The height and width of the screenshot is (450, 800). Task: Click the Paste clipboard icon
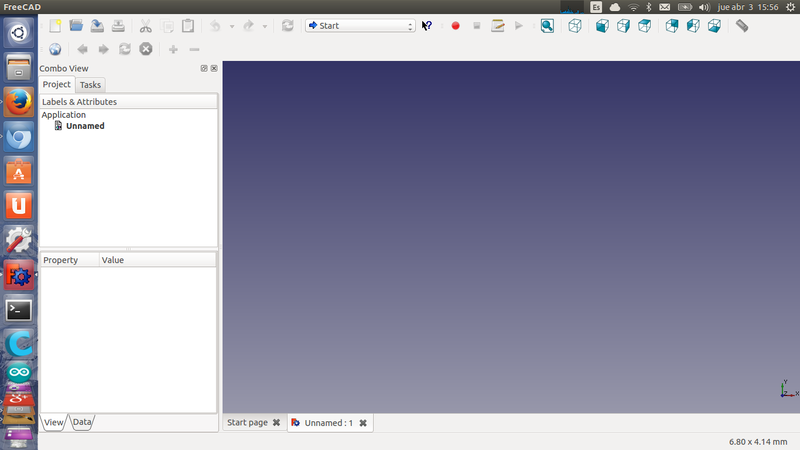[188, 26]
